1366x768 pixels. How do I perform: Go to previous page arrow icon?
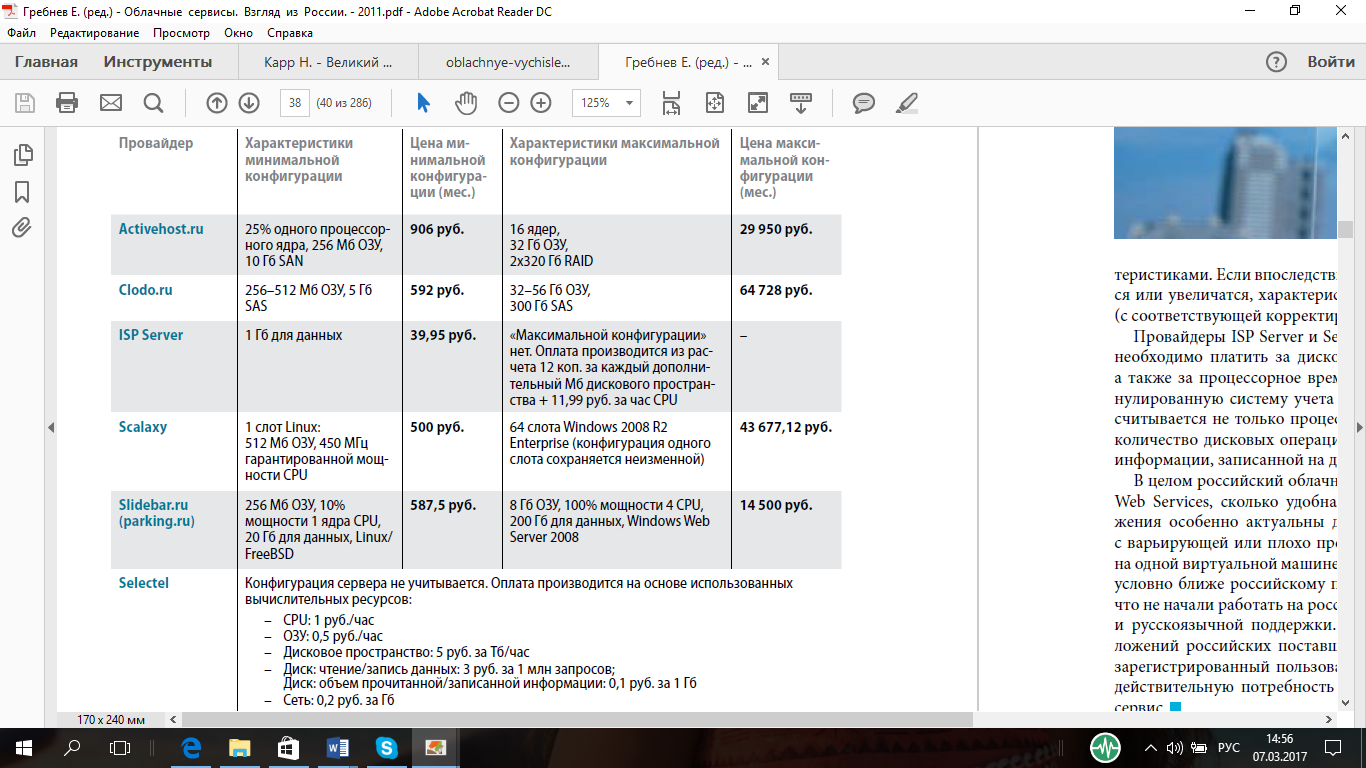click(216, 102)
